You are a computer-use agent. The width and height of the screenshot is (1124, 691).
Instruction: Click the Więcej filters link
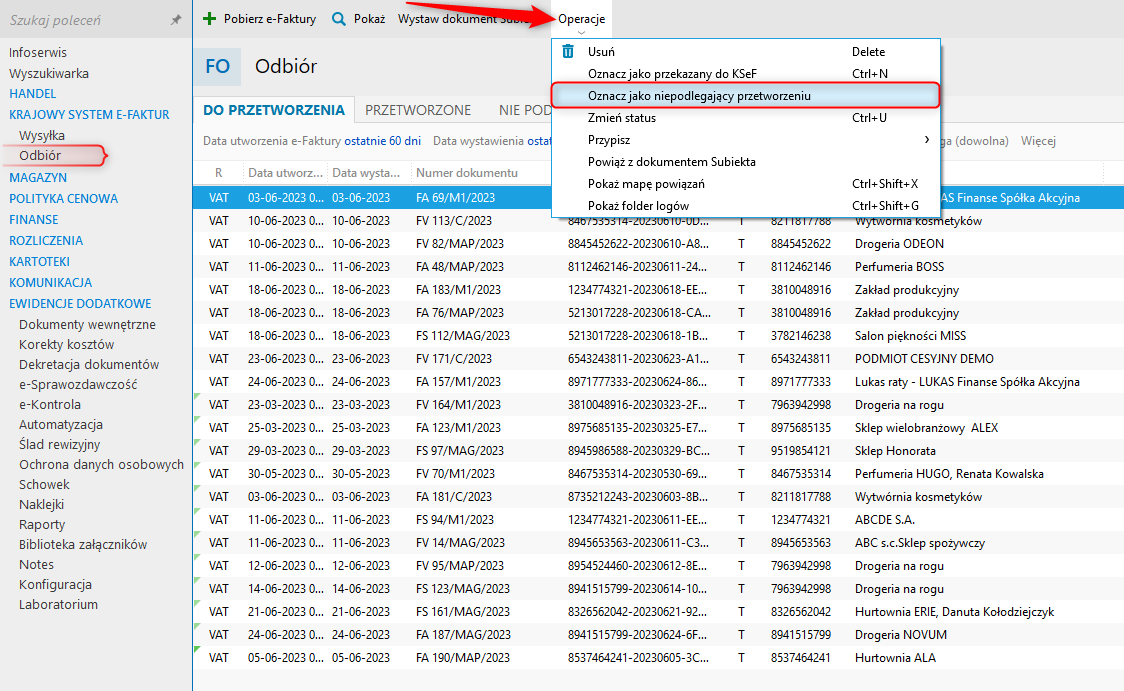pyautogui.click(x=1038, y=141)
